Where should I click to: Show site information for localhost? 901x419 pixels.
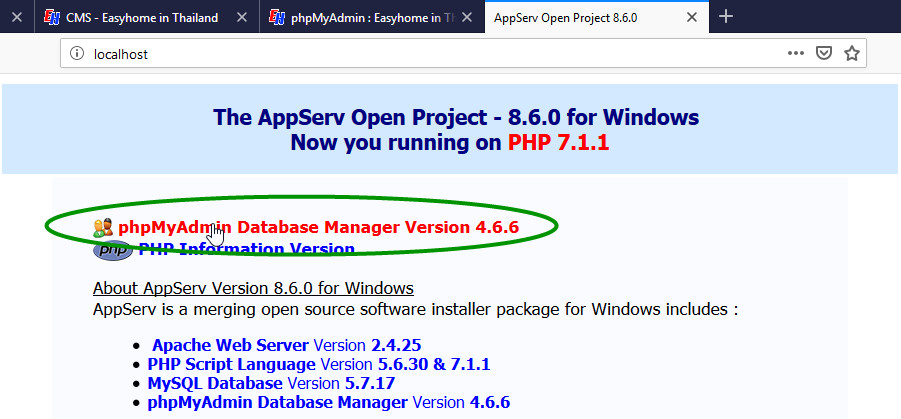coord(76,53)
